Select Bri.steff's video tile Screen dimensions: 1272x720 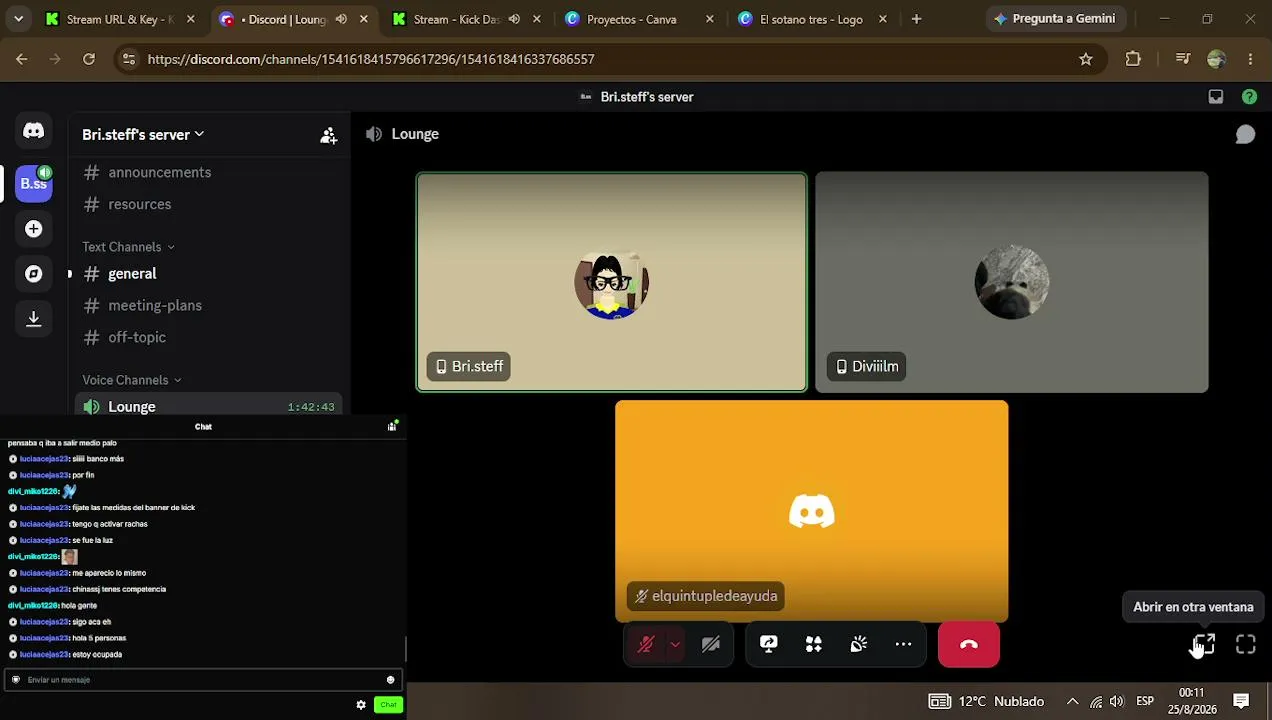pos(612,282)
